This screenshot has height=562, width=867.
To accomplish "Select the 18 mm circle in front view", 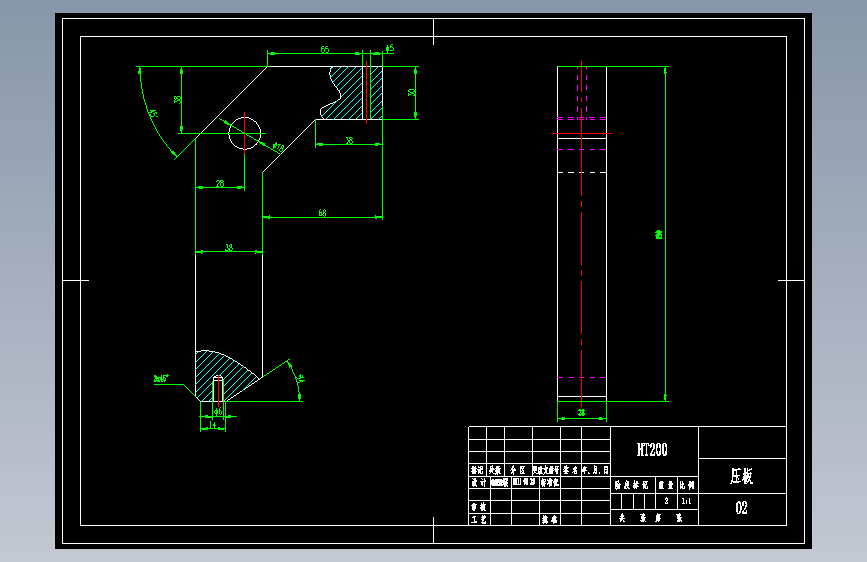I will (x=244, y=133).
